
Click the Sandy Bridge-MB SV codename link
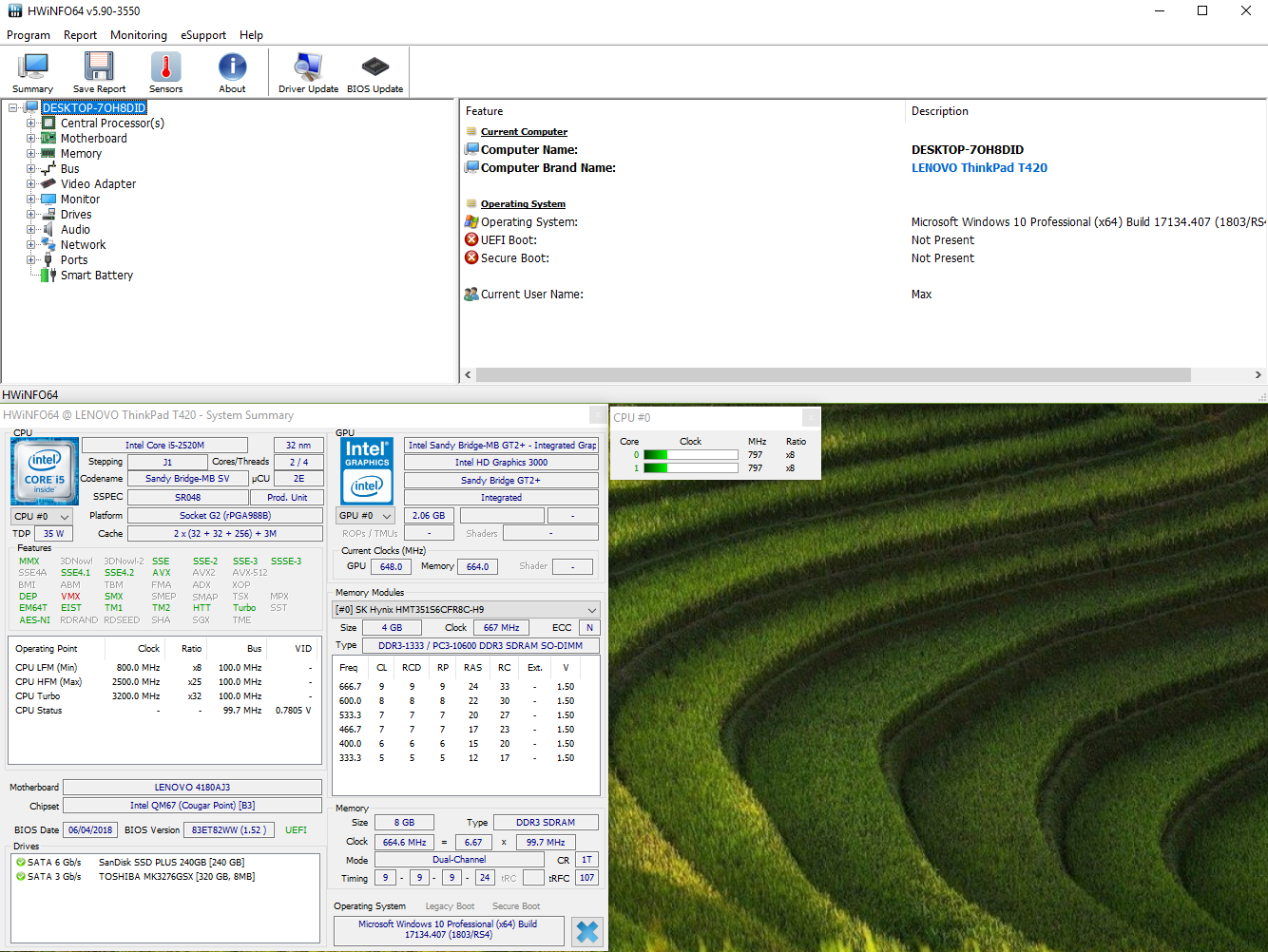tap(187, 479)
